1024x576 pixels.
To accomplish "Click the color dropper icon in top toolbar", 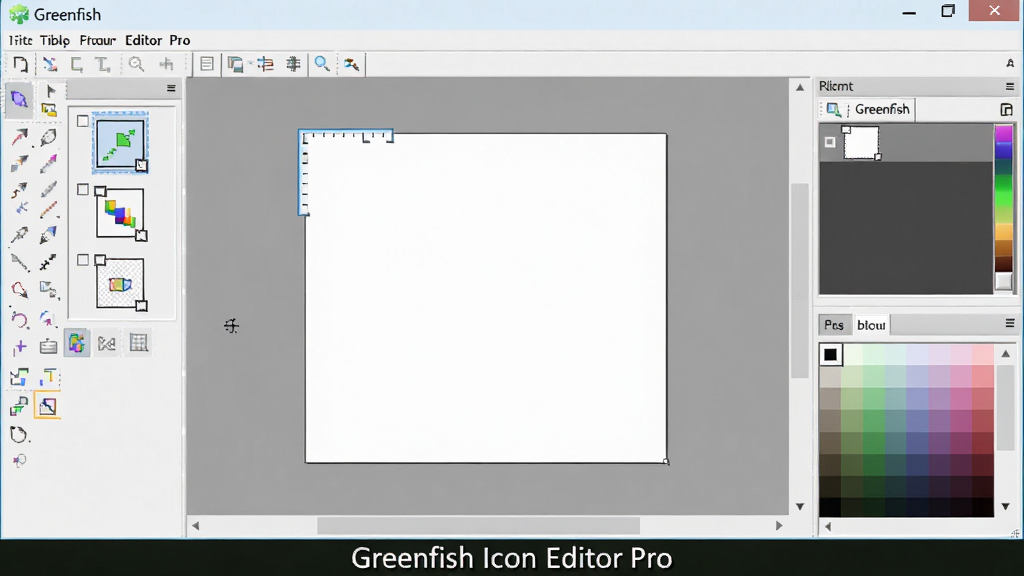I will coord(351,64).
